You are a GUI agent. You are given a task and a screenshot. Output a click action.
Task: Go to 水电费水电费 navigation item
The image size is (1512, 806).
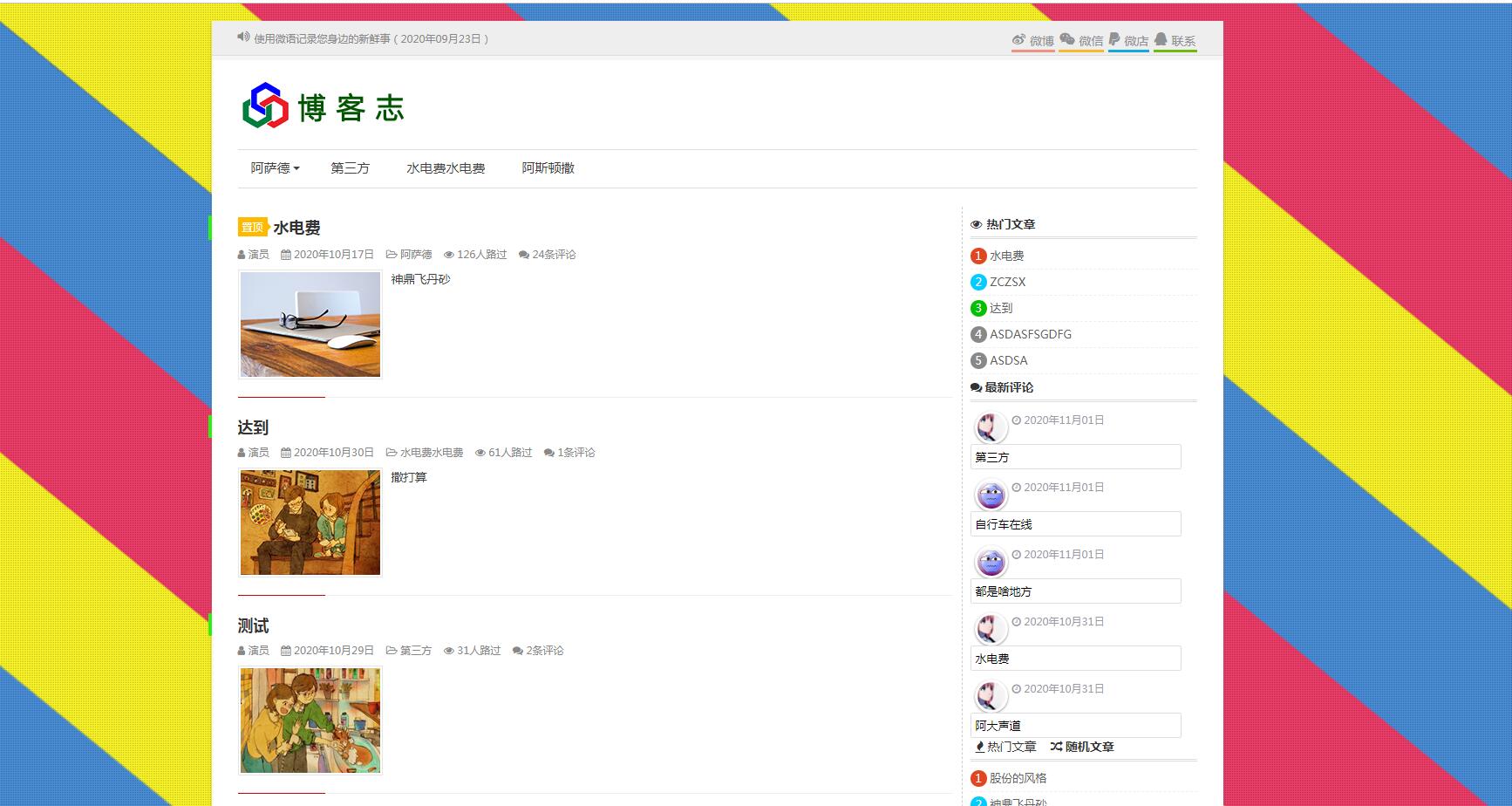446,168
